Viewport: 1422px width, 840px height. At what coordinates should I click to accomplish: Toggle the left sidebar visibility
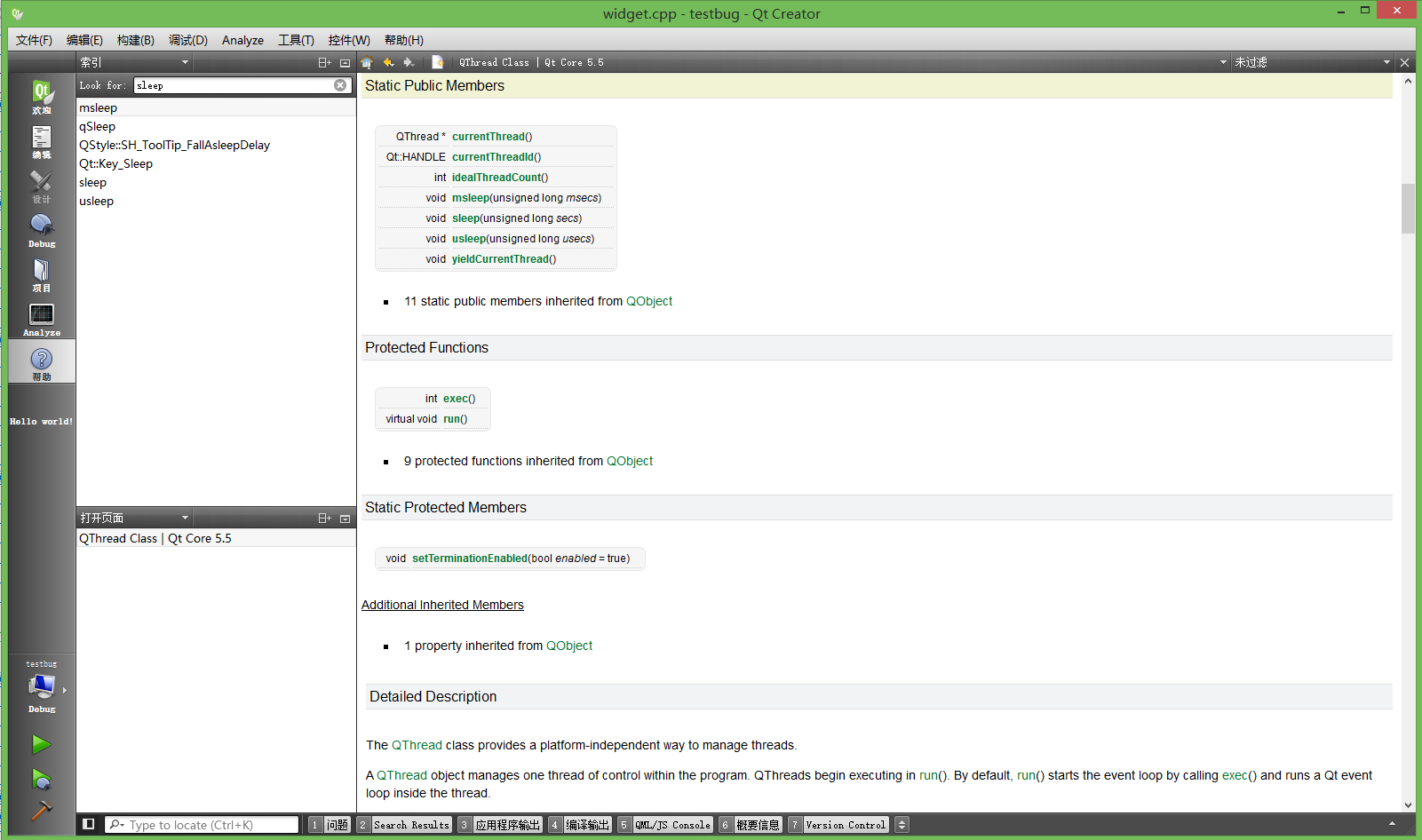tap(88, 824)
